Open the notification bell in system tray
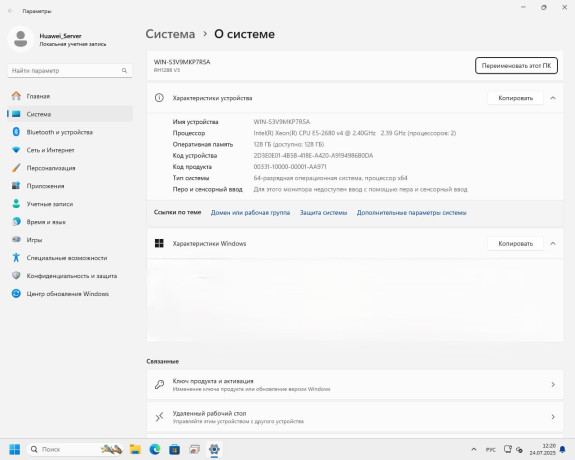The width and height of the screenshot is (575, 460). (563, 449)
